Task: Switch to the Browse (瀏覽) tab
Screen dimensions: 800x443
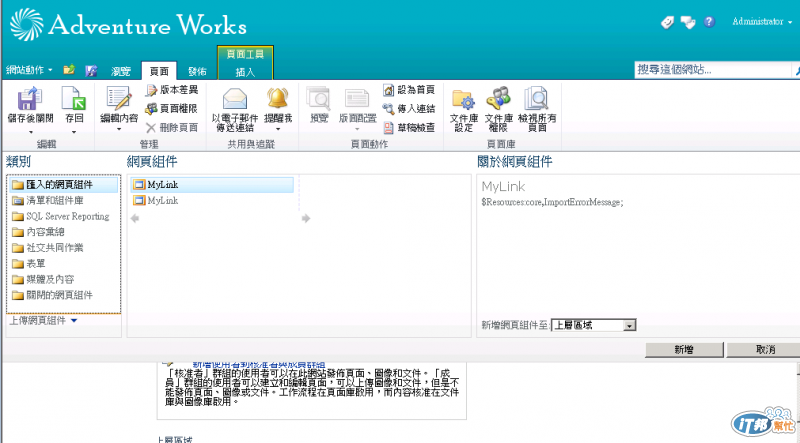Action: (x=121, y=71)
